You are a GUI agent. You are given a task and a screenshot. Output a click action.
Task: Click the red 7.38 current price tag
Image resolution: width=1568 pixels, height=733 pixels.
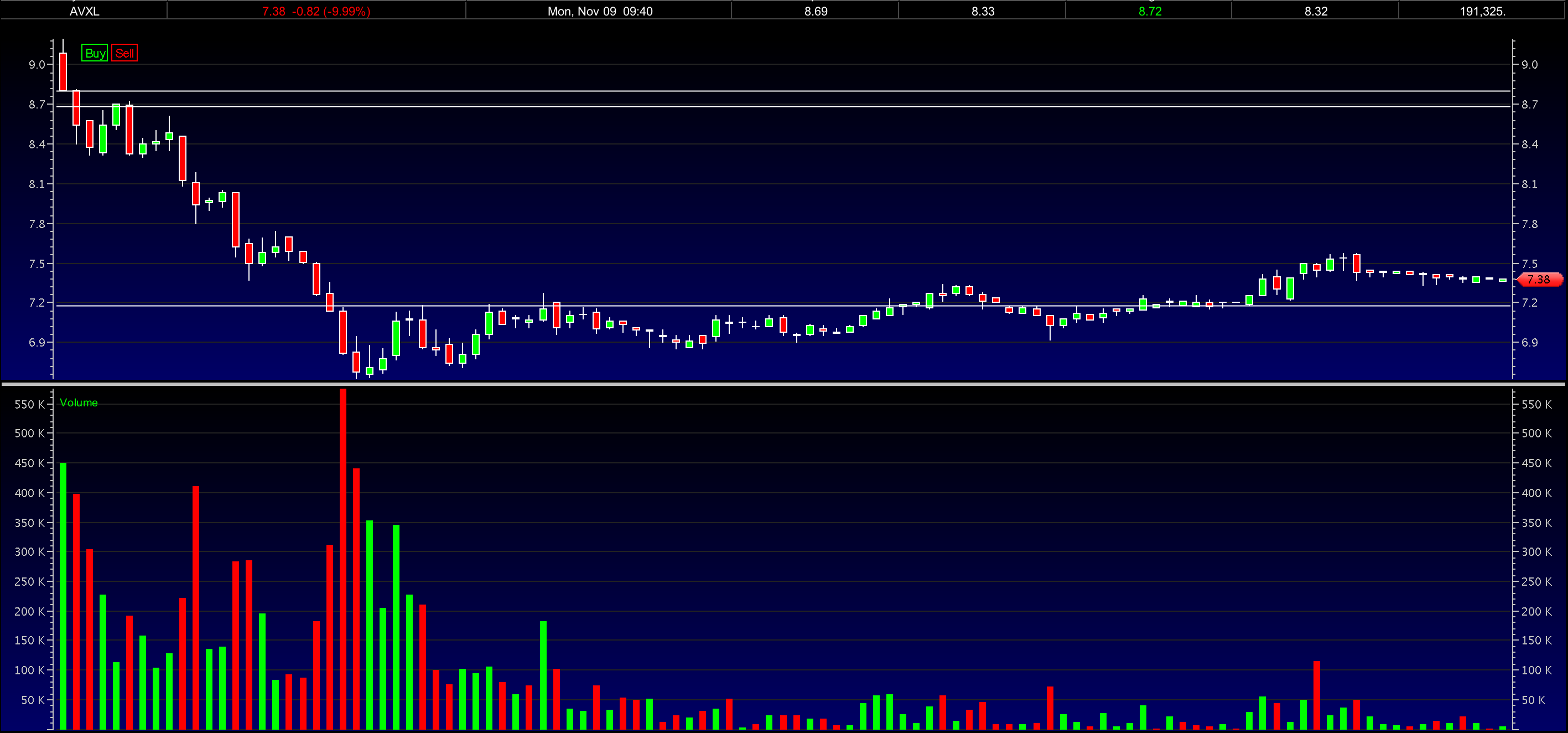(x=1539, y=279)
